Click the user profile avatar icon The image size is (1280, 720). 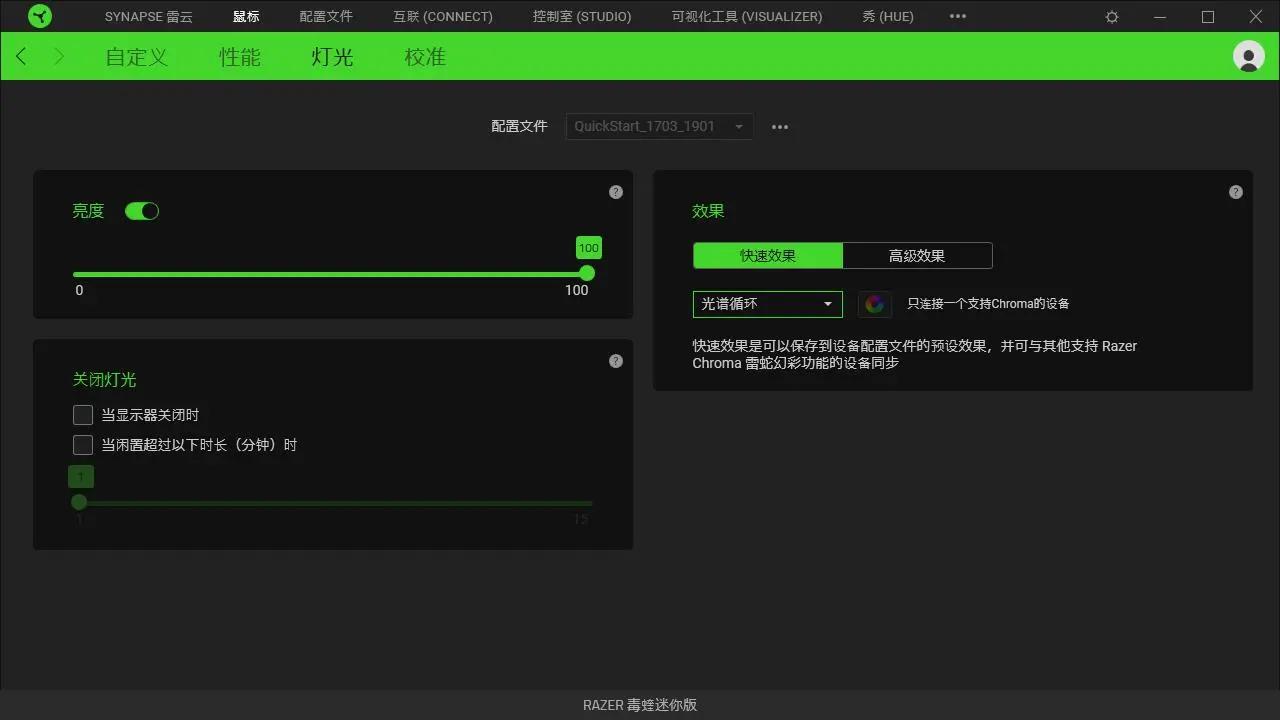[1248, 56]
